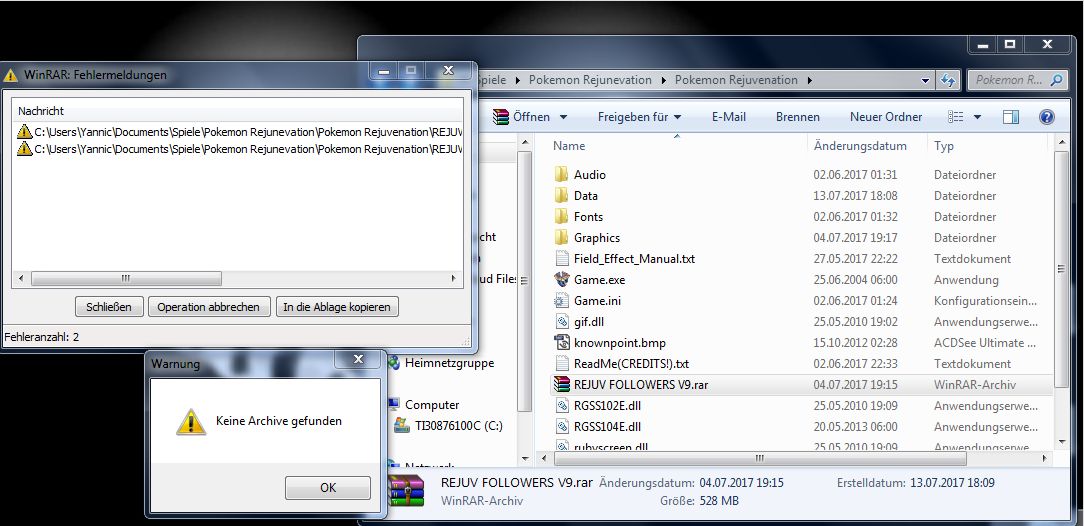Image resolution: width=1084 pixels, height=526 pixels.
Task: Click OK in the Warnung dialog
Action: [x=328, y=487]
